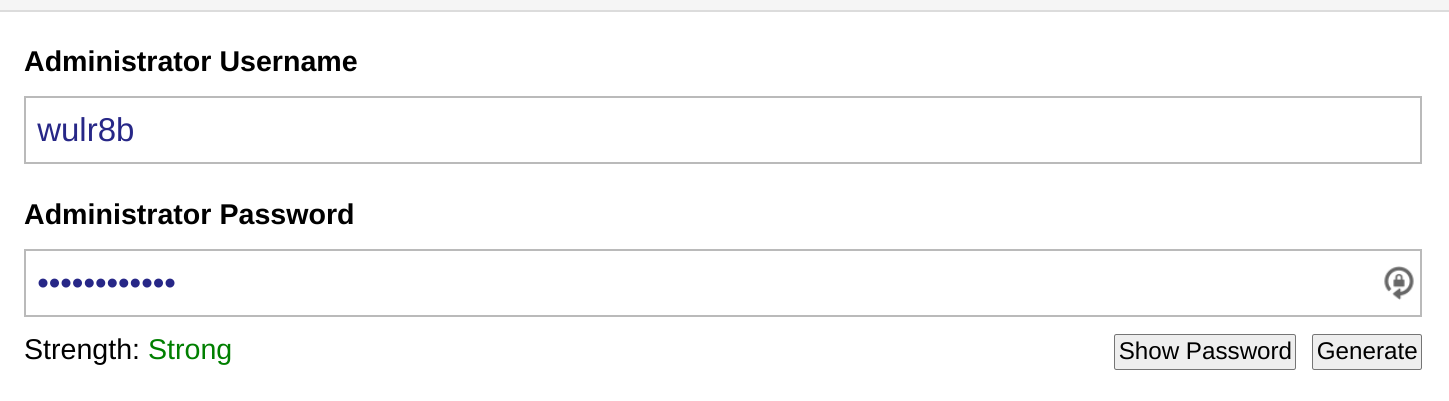Click empty space between password dots and lock icon

tap(780, 283)
